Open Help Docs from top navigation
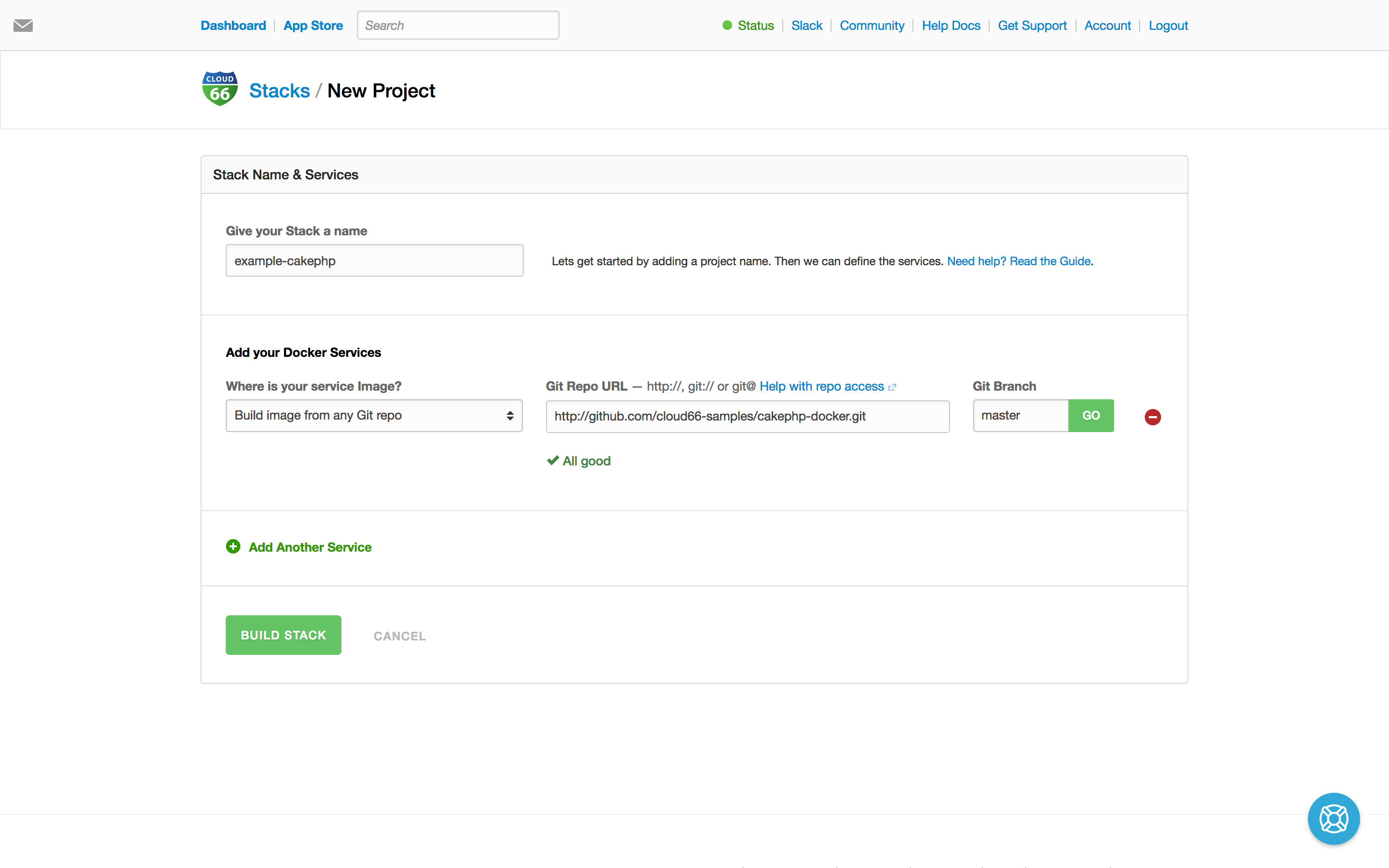The width and height of the screenshot is (1389, 868). click(950, 25)
